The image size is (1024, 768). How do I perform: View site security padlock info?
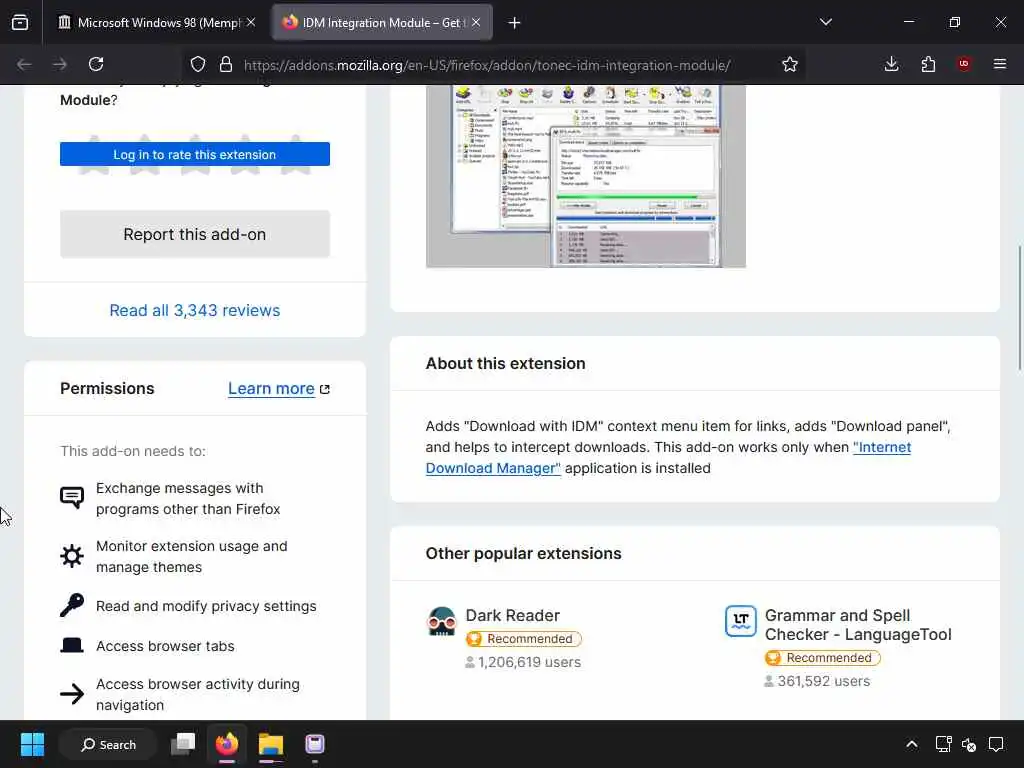click(226, 64)
